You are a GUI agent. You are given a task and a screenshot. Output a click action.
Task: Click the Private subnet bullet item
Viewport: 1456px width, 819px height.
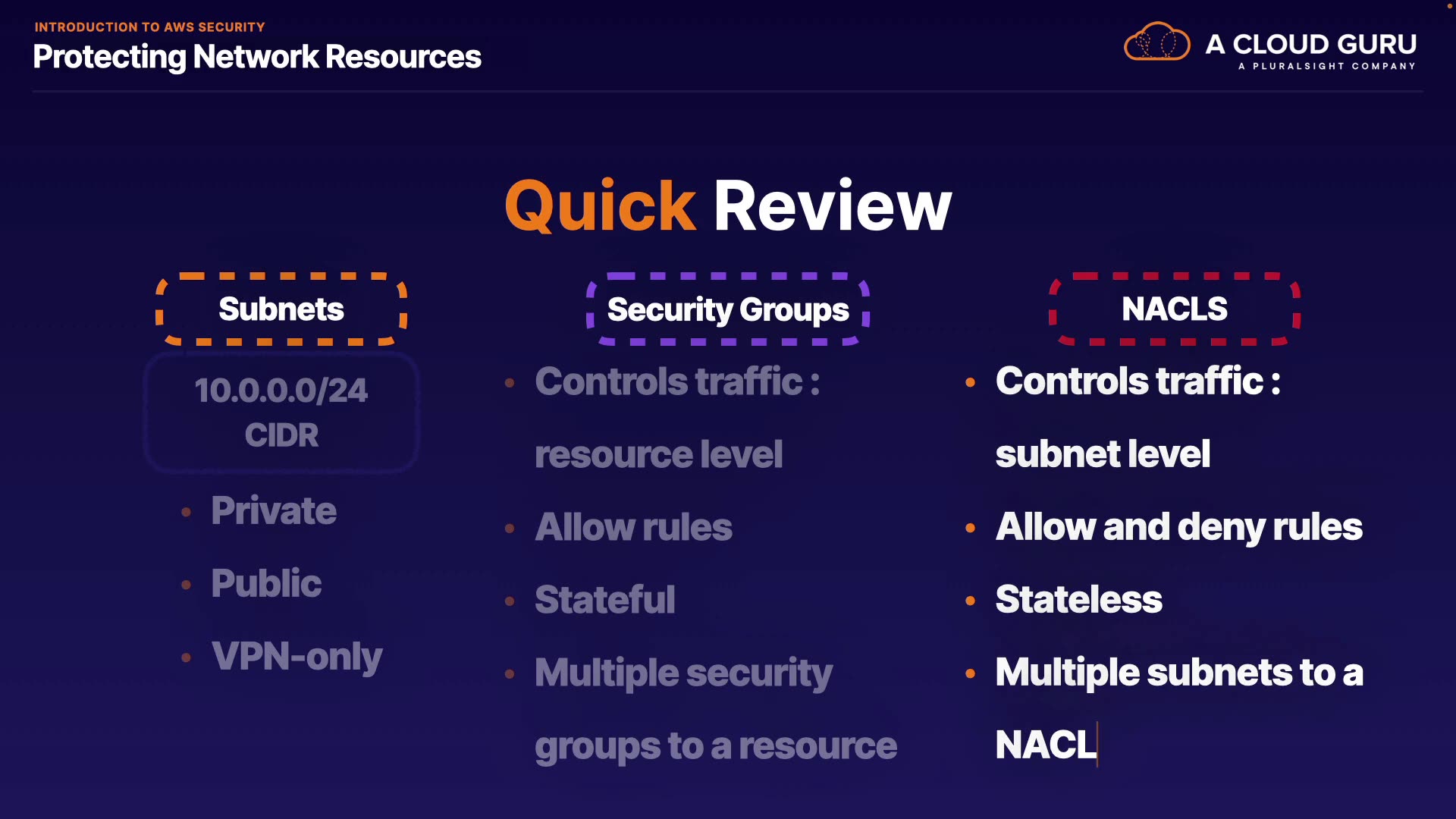coord(274,510)
